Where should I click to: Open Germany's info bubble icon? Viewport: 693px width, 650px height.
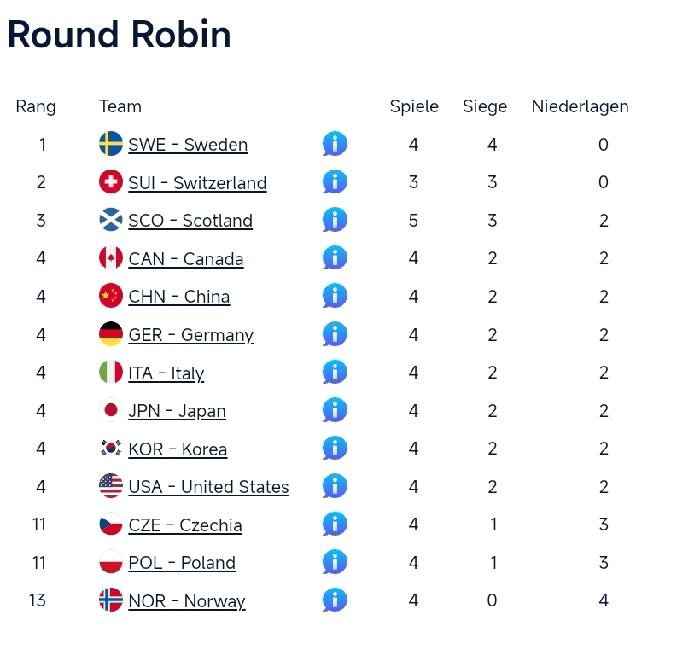point(335,334)
